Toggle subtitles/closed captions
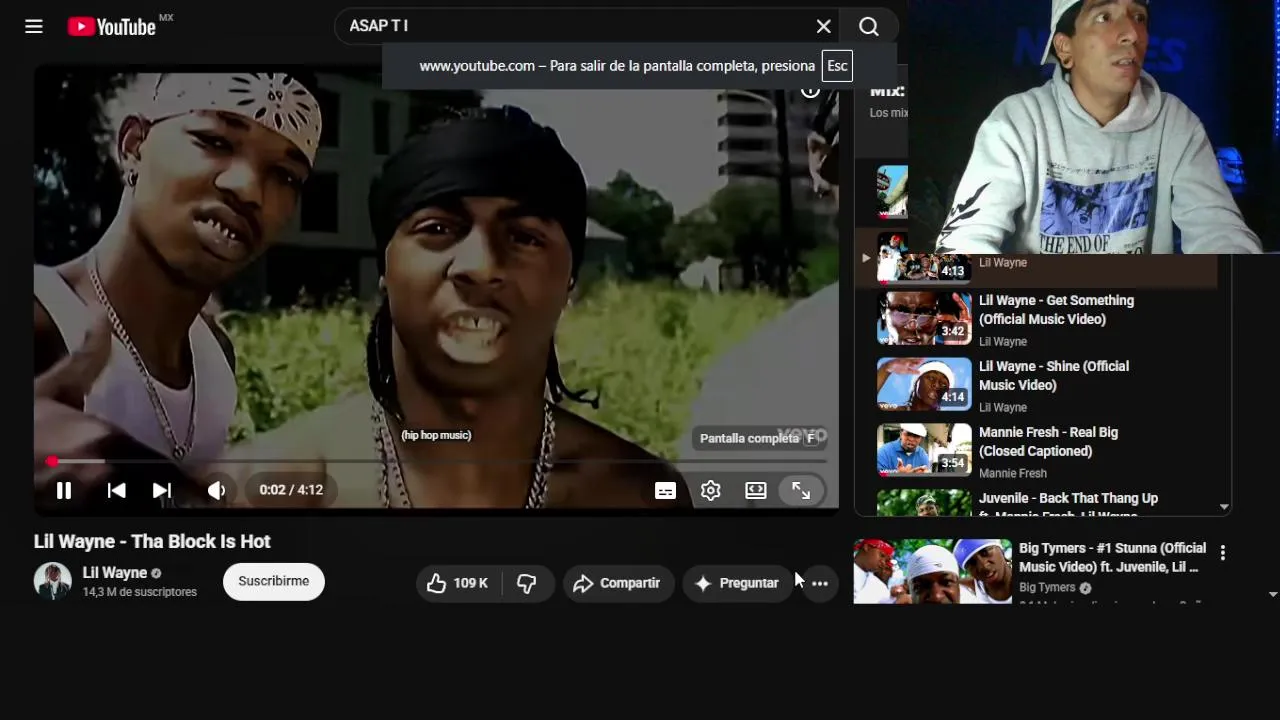Viewport: 1280px width, 720px height. (x=665, y=490)
